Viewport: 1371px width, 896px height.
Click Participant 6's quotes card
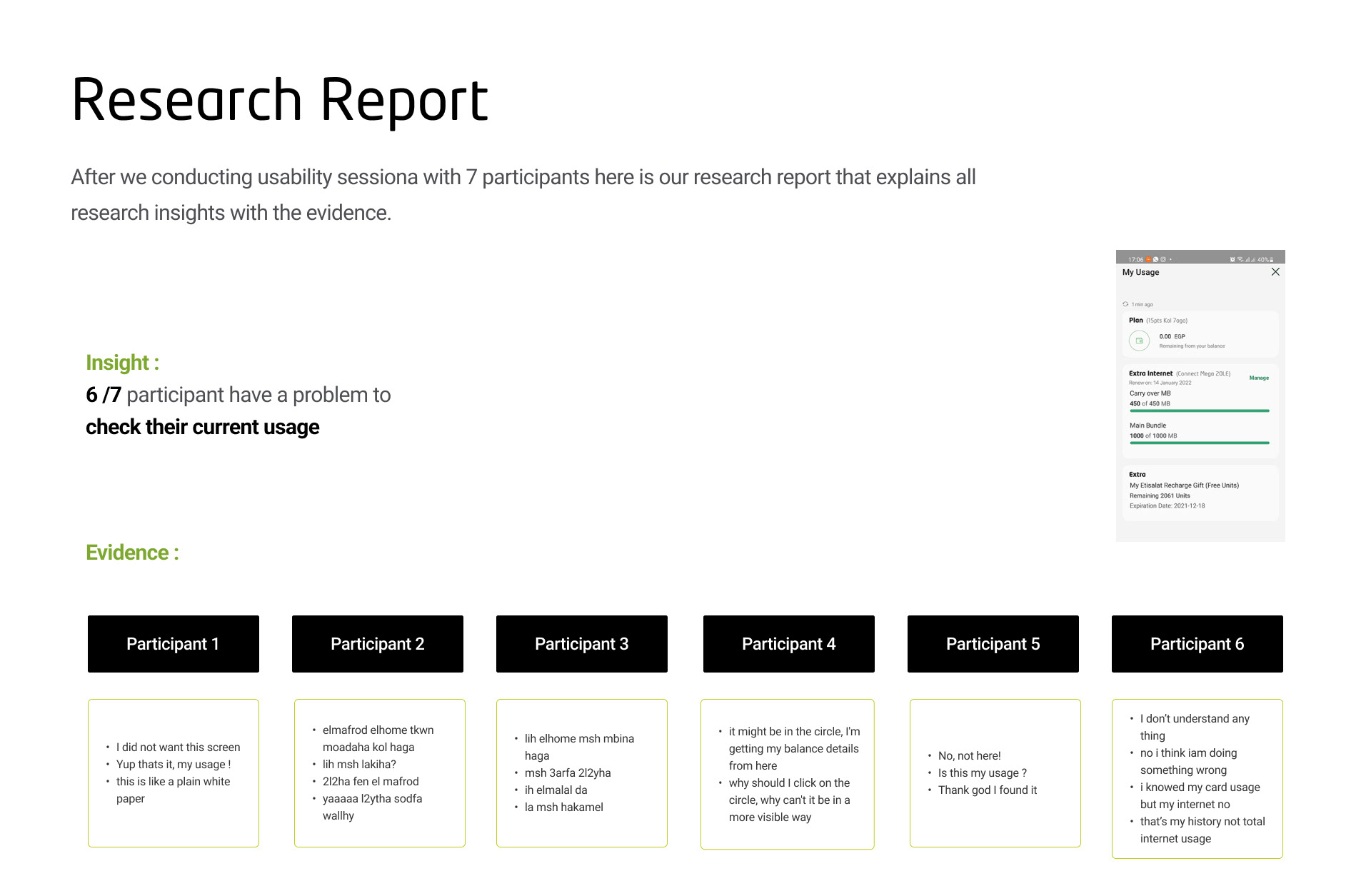point(1197,778)
